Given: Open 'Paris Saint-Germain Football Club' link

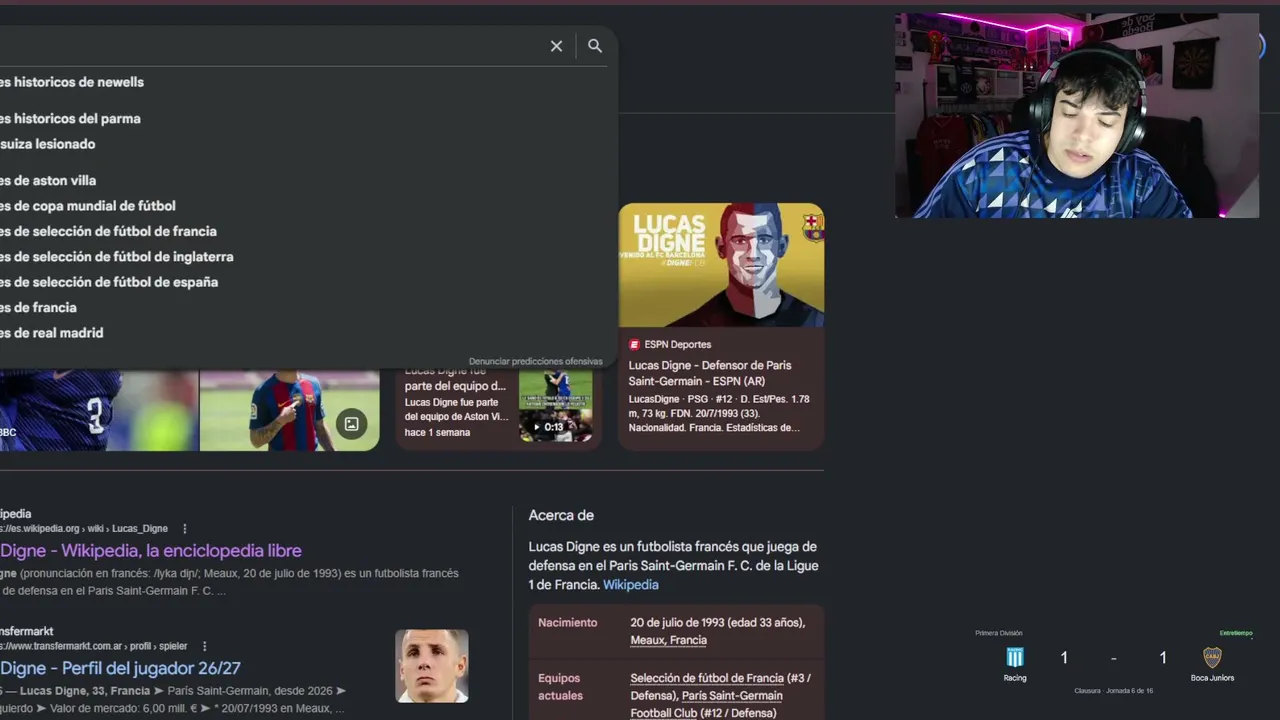Looking at the screenshot, I should tap(706, 704).
